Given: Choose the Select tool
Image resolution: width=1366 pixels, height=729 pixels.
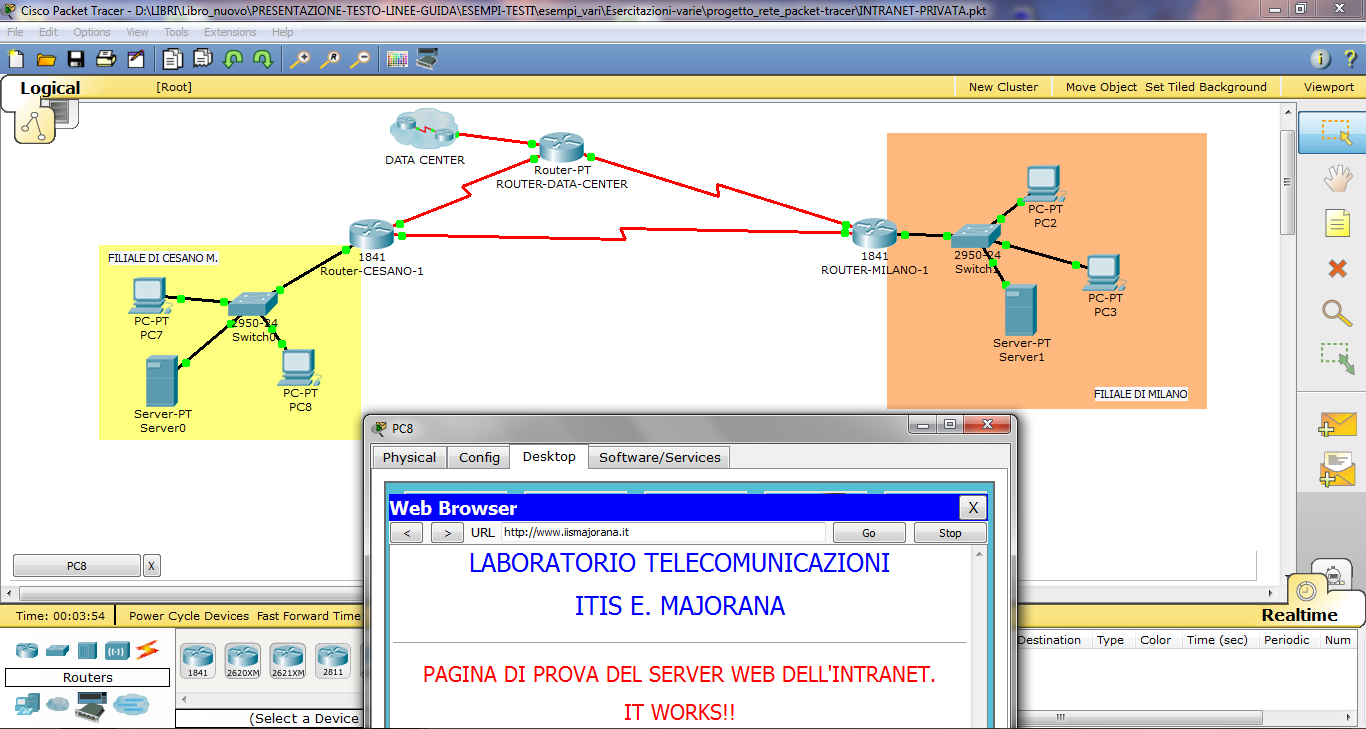Looking at the screenshot, I should click(x=1336, y=133).
